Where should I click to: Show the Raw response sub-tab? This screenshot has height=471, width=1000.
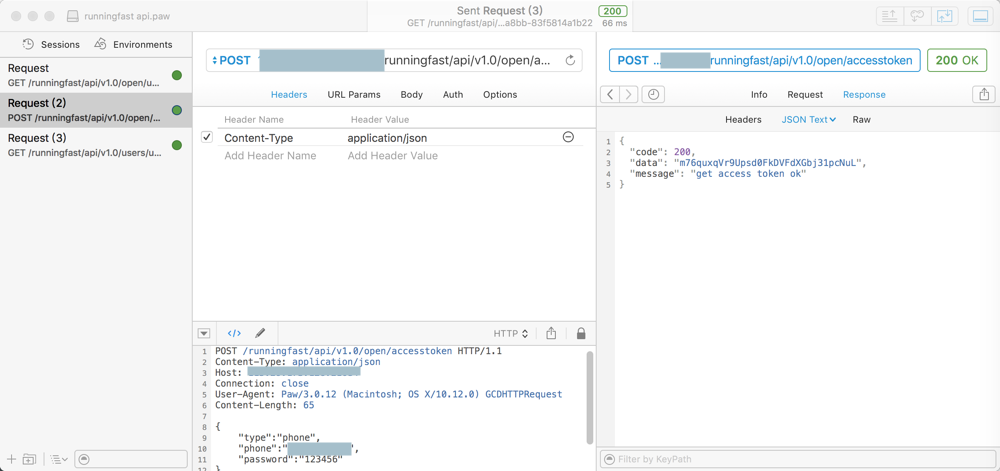click(861, 119)
